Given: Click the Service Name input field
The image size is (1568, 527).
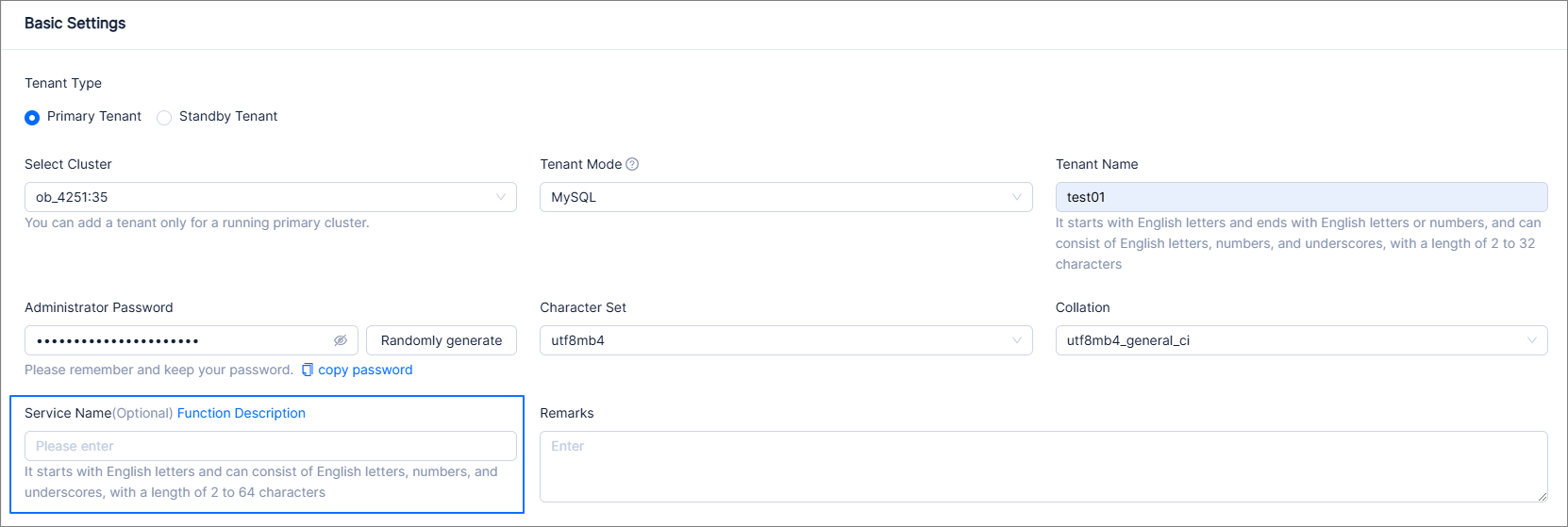Looking at the screenshot, I should coord(270,446).
